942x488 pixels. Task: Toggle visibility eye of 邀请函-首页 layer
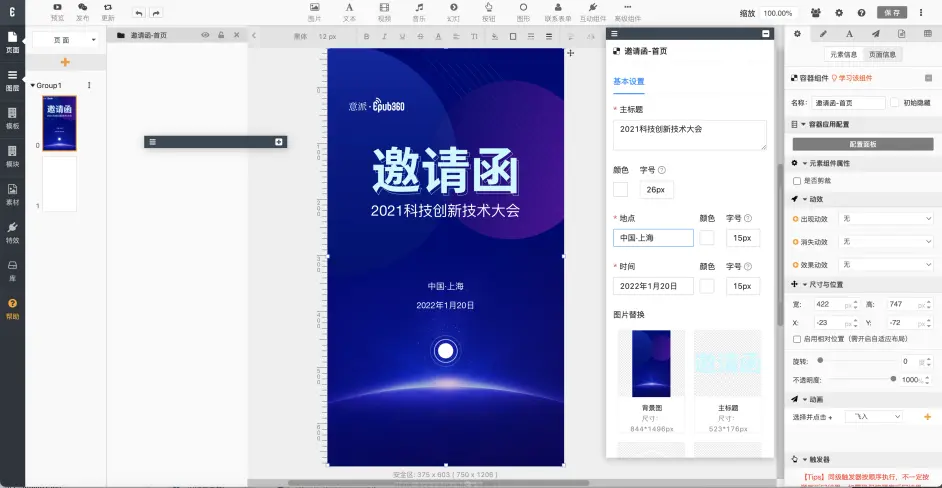pos(205,35)
